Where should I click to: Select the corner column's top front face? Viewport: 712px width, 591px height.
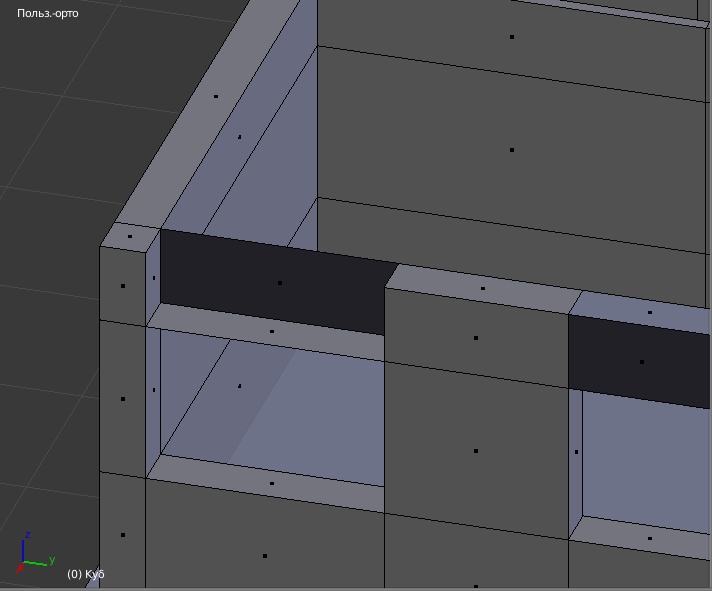pos(123,286)
